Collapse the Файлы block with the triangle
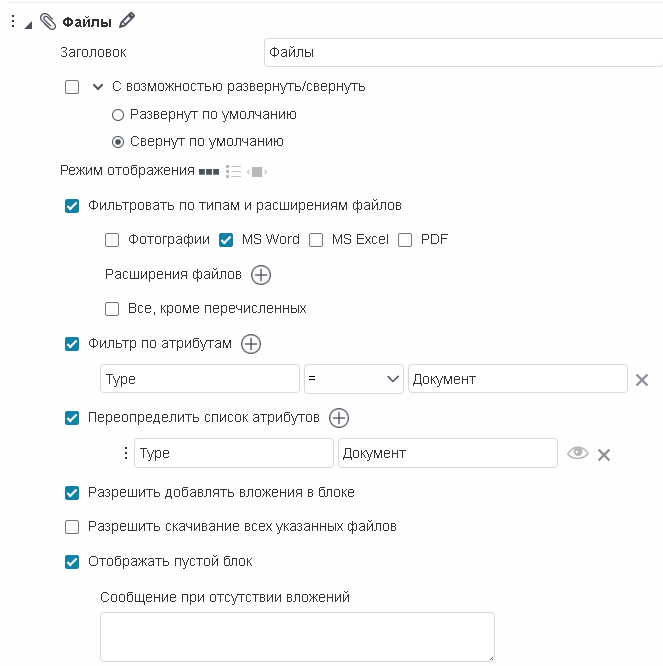 [28, 22]
